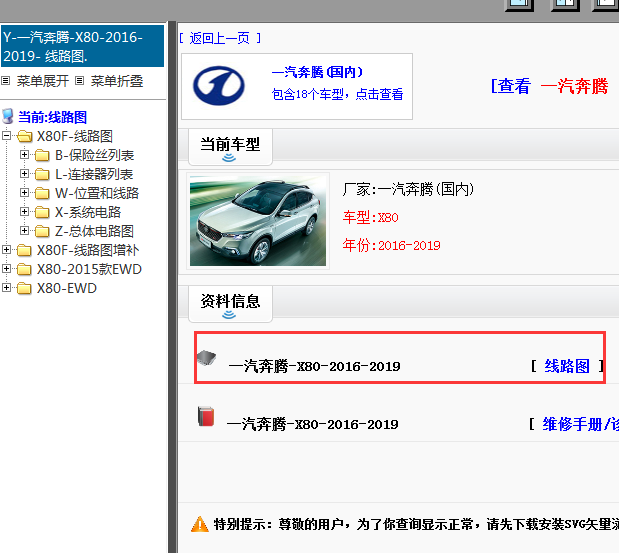
Task: Select X80-EWD in the tree
Action: click(67, 288)
